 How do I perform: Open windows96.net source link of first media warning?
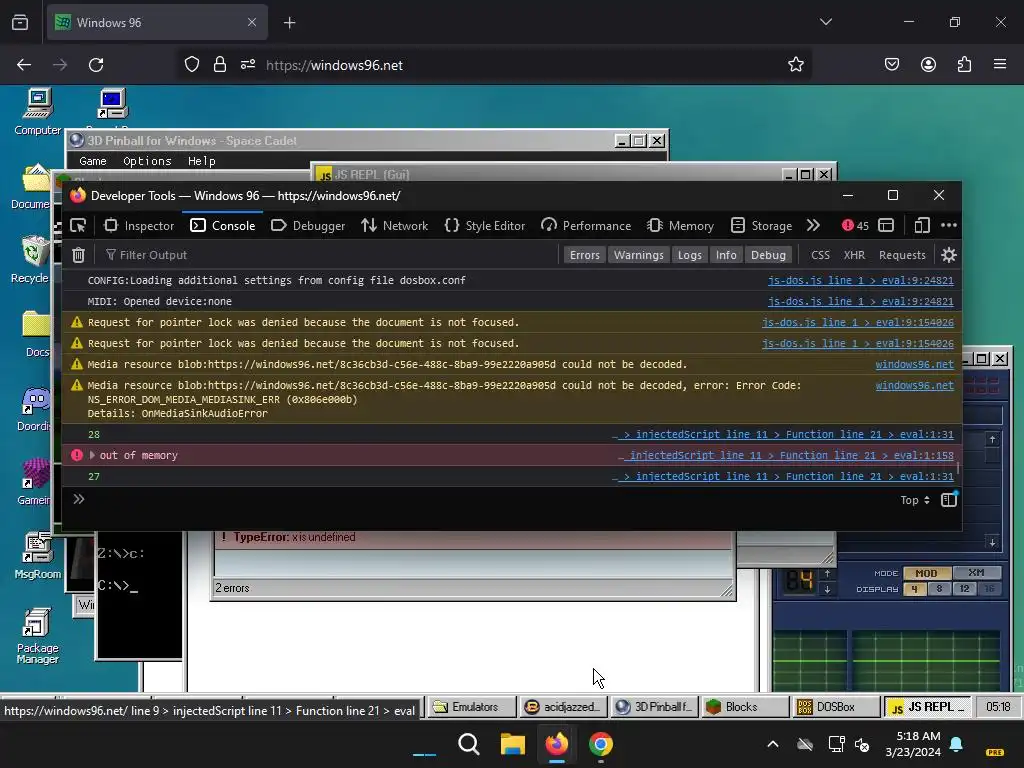[914, 364]
